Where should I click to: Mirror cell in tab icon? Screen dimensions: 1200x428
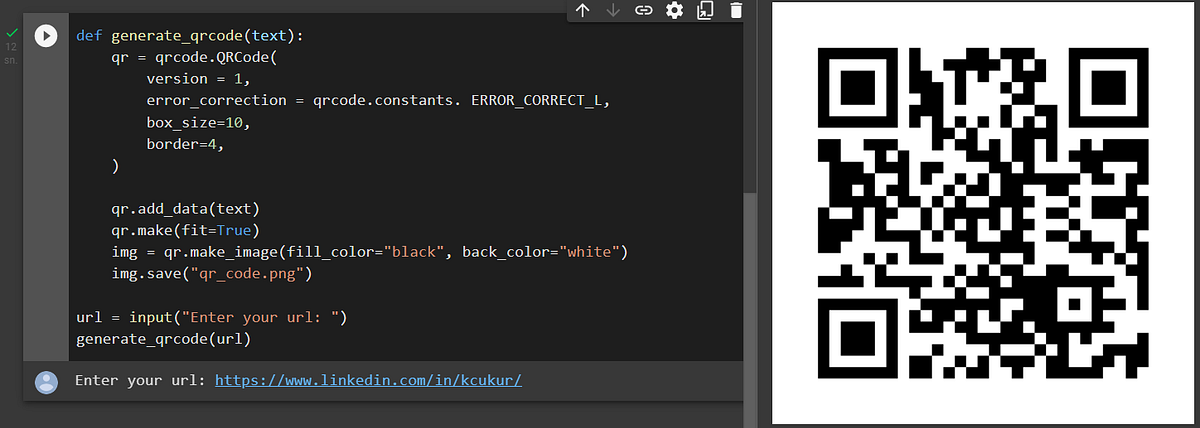click(705, 11)
